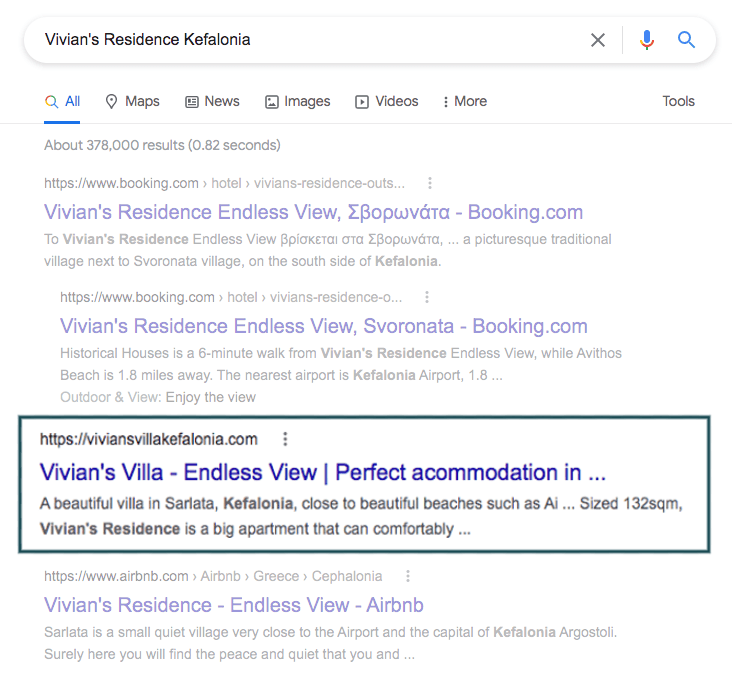The width and height of the screenshot is (732, 690).
Task: Expand the More search categories menu
Action: click(x=465, y=101)
